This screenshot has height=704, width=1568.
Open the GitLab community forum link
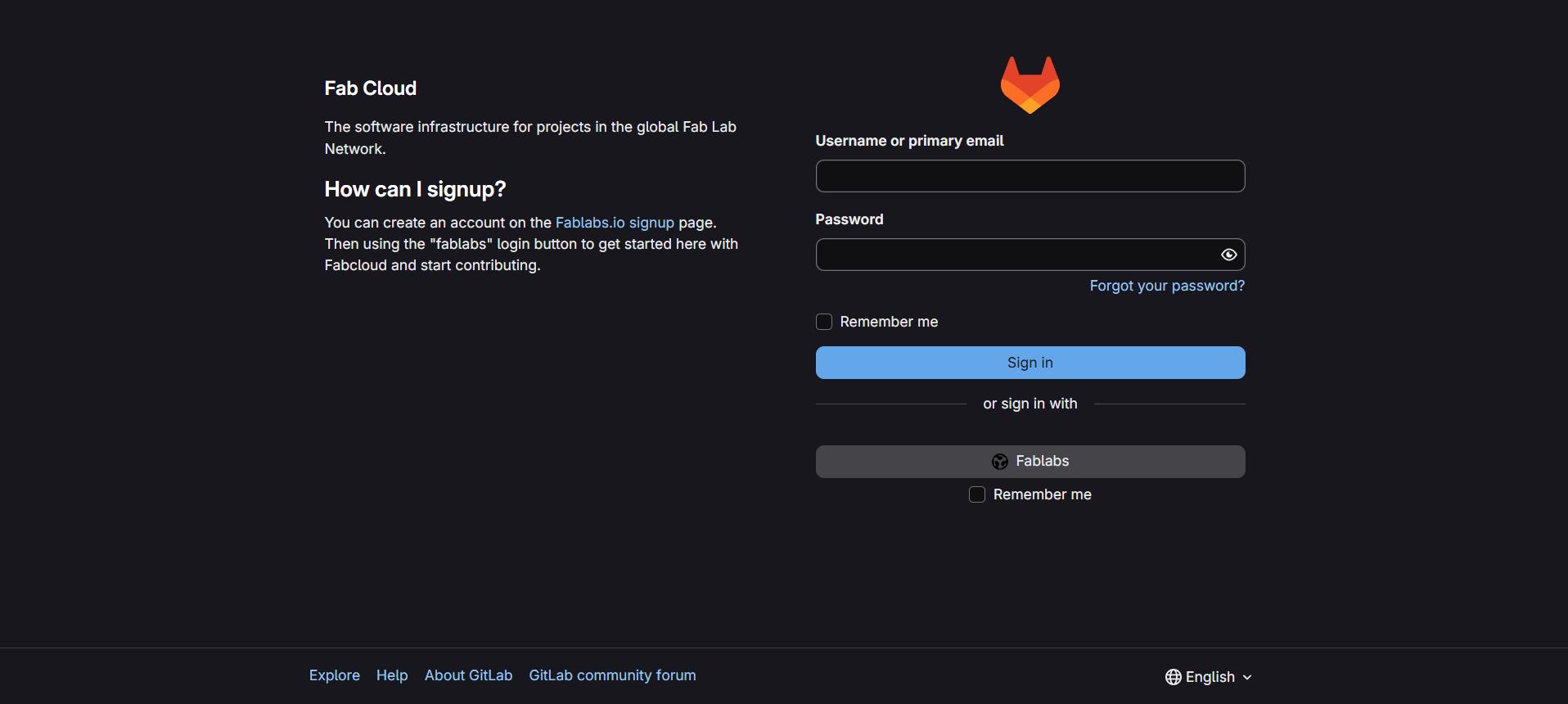(612, 675)
